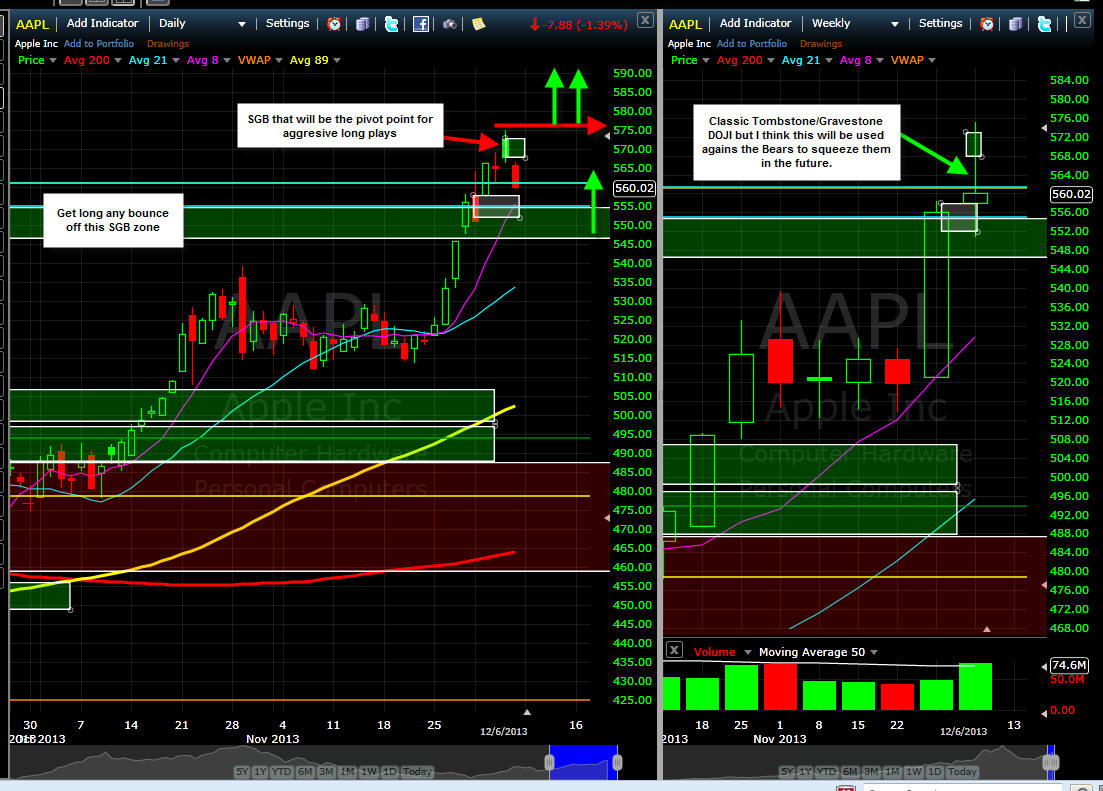Select YTD range in Weekly chart

pyautogui.click(x=827, y=771)
